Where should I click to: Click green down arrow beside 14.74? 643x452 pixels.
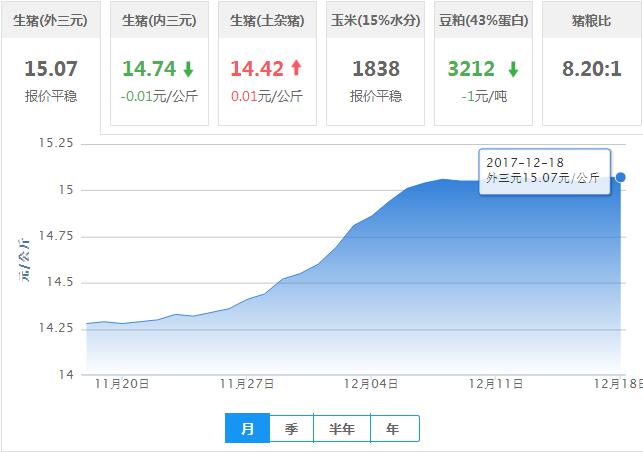[188, 69]
